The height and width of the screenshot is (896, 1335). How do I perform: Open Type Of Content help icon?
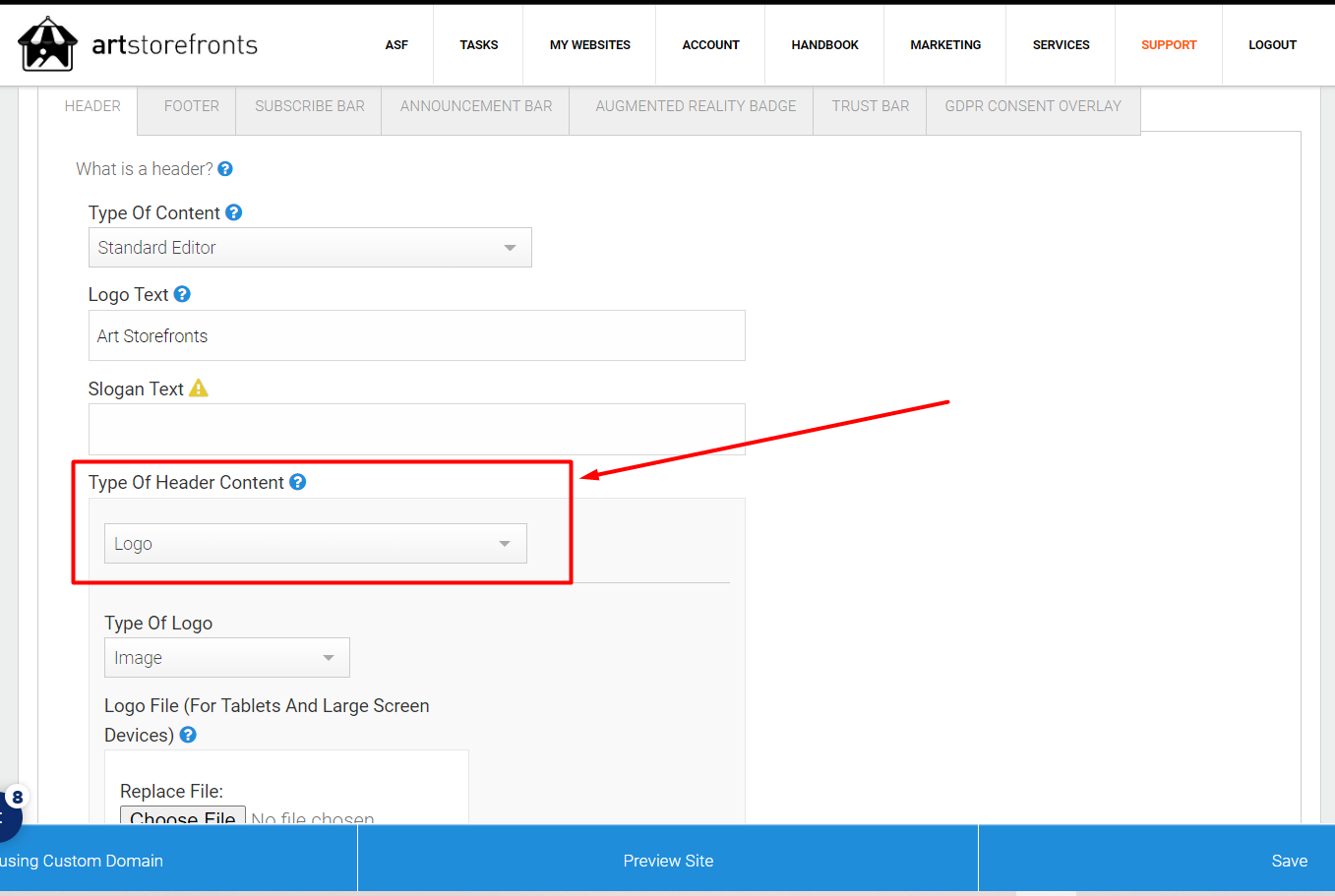(234, 212)
